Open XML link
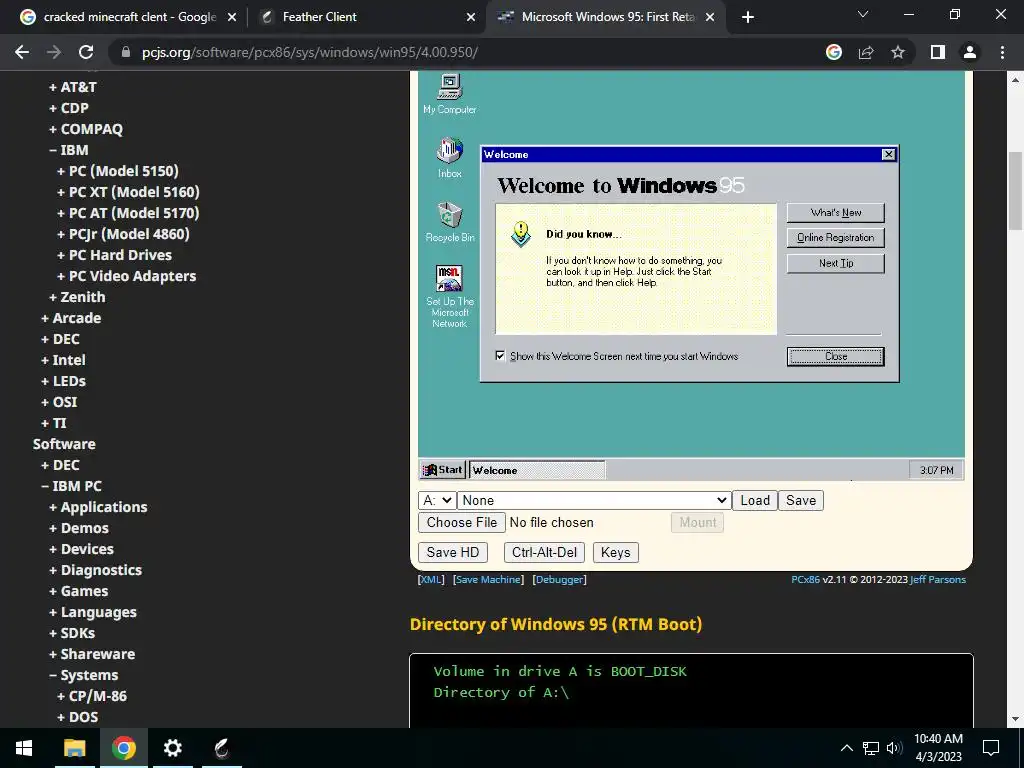The width and height of the screenshot is (1024, 768). tap(431, 579)
